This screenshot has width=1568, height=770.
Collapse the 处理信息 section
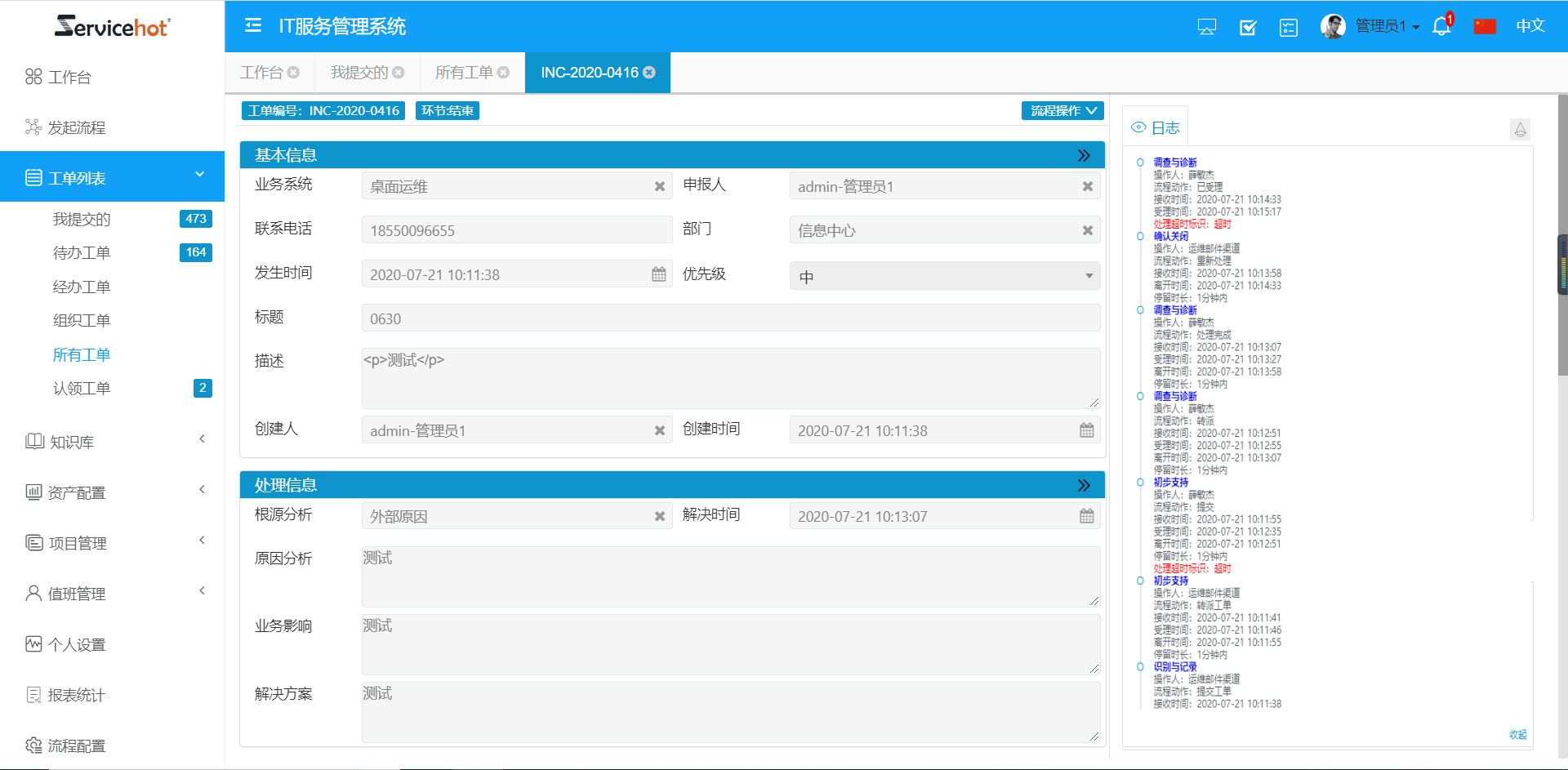tap(1083, 485)
